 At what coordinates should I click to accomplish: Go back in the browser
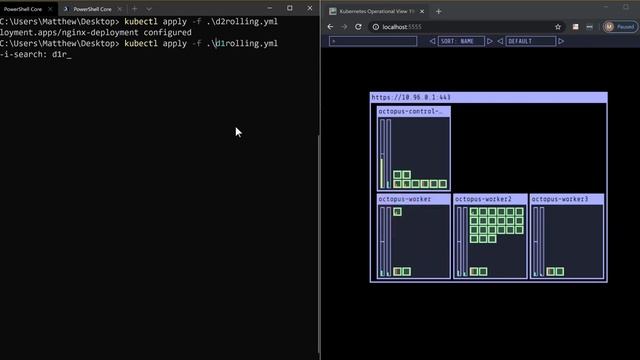pyautogui.click(x=330, y=27)
